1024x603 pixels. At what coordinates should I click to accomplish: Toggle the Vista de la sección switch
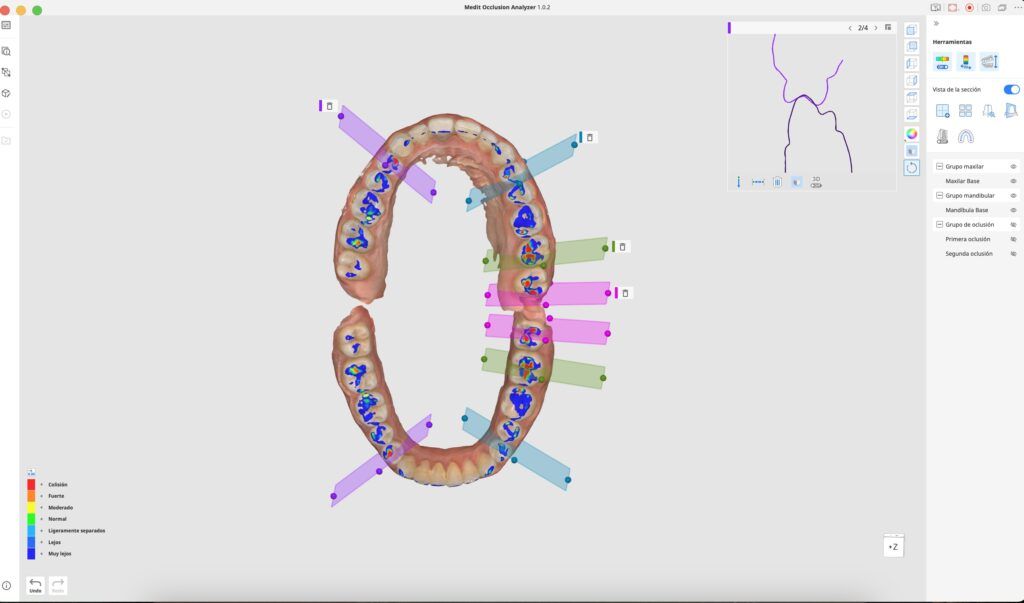click(1011, 90)
